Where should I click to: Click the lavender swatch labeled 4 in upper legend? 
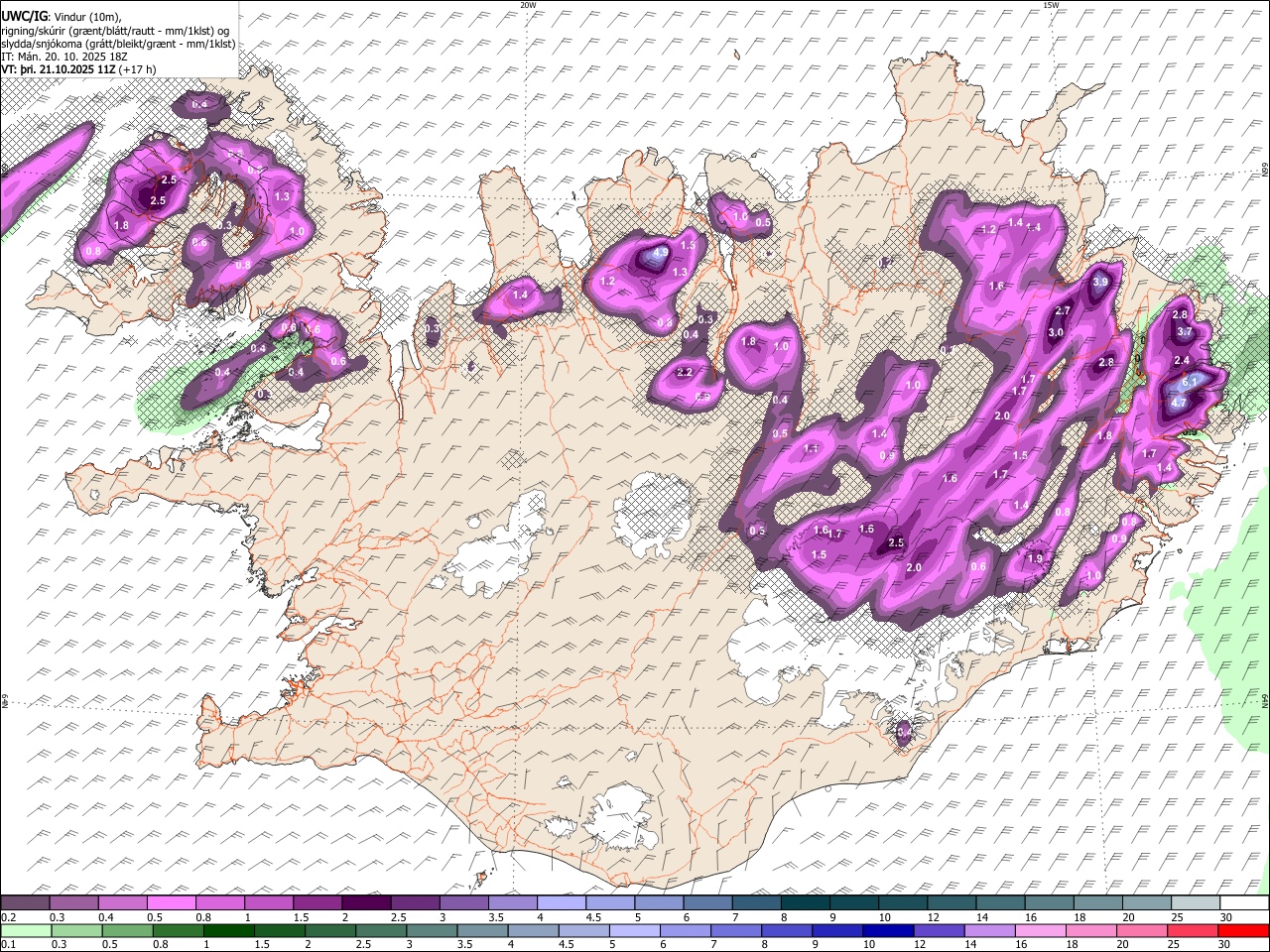[561, 902]
